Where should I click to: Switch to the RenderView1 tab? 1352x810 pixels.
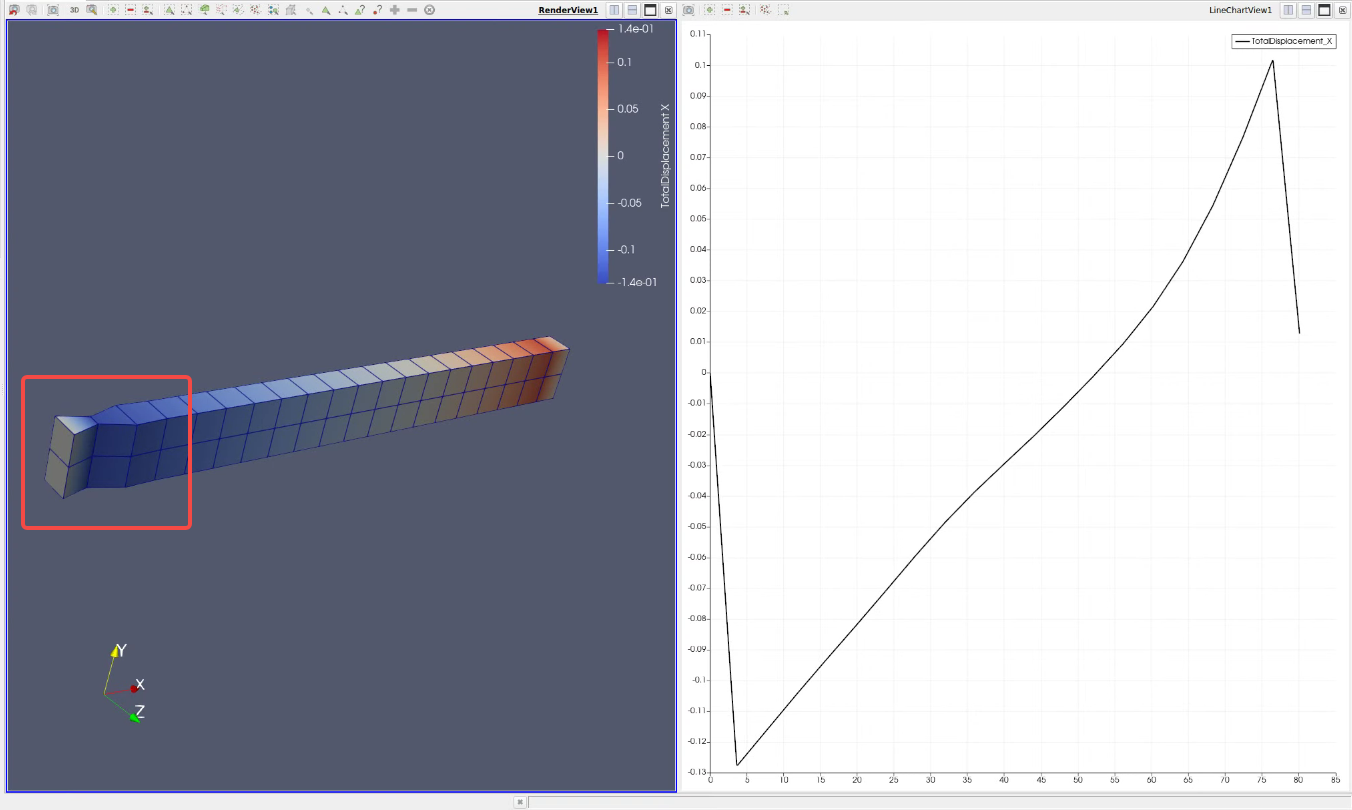point(570,9)
